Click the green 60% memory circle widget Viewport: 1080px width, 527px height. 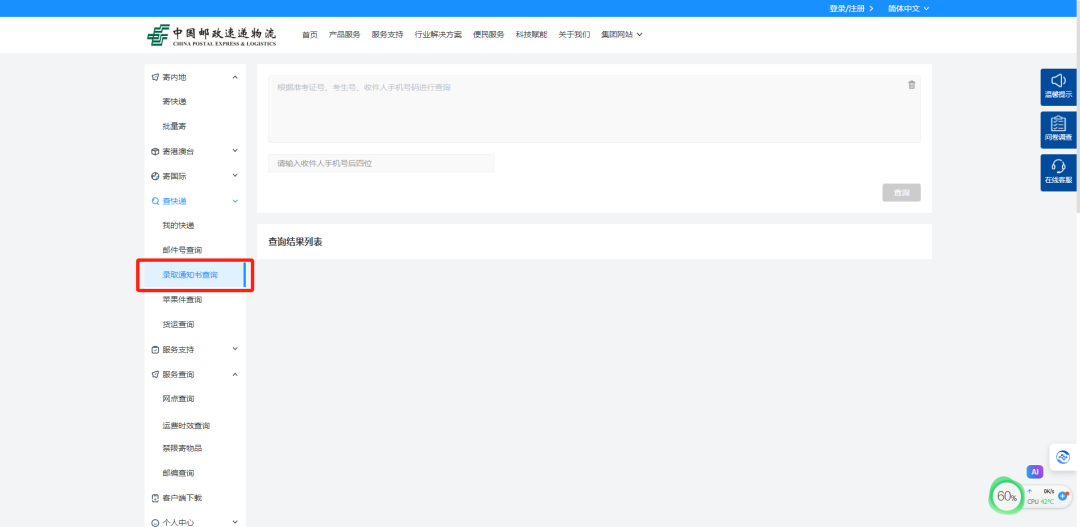[1007, 496]
